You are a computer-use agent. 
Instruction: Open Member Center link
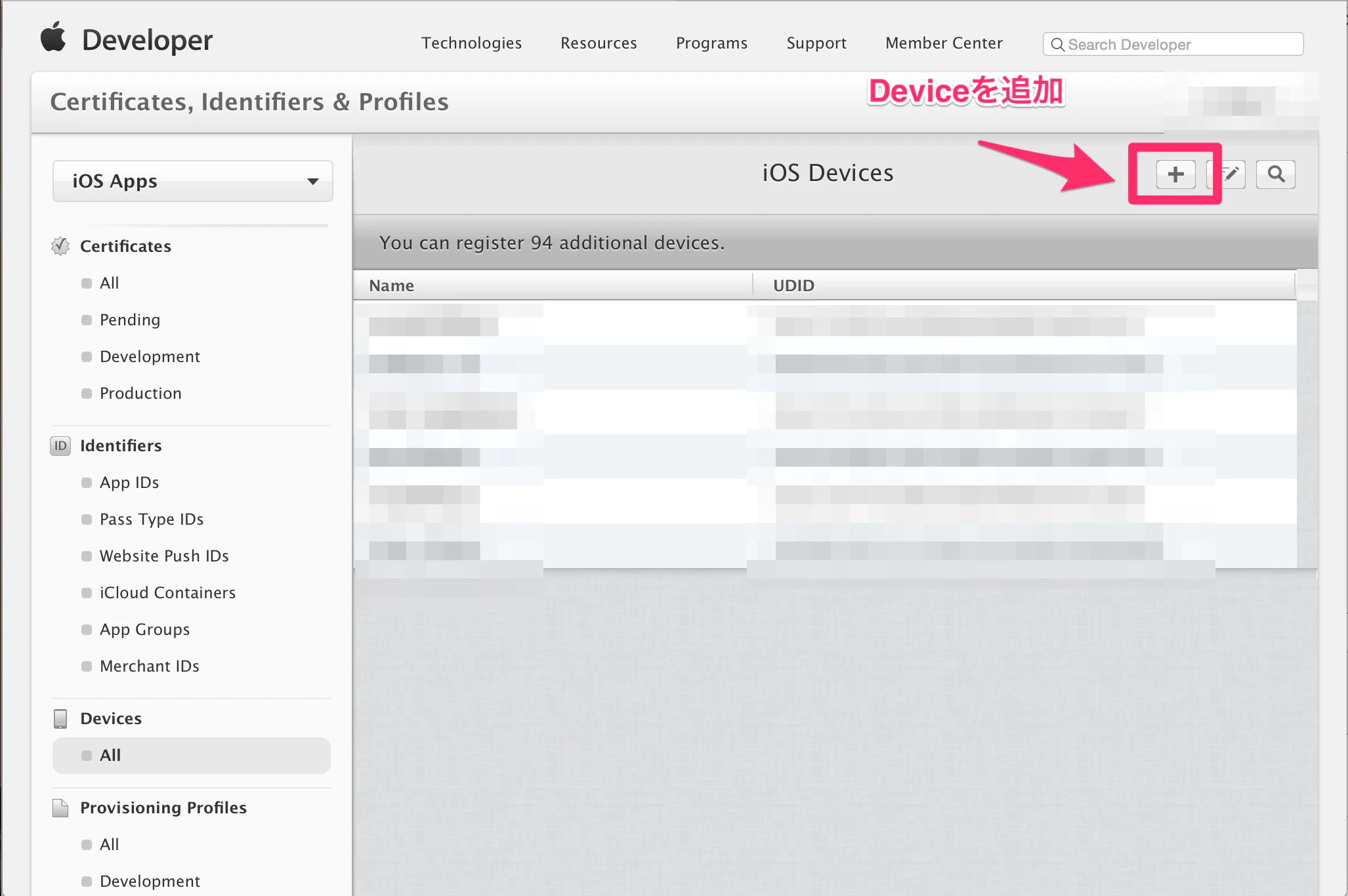point(944,43)
